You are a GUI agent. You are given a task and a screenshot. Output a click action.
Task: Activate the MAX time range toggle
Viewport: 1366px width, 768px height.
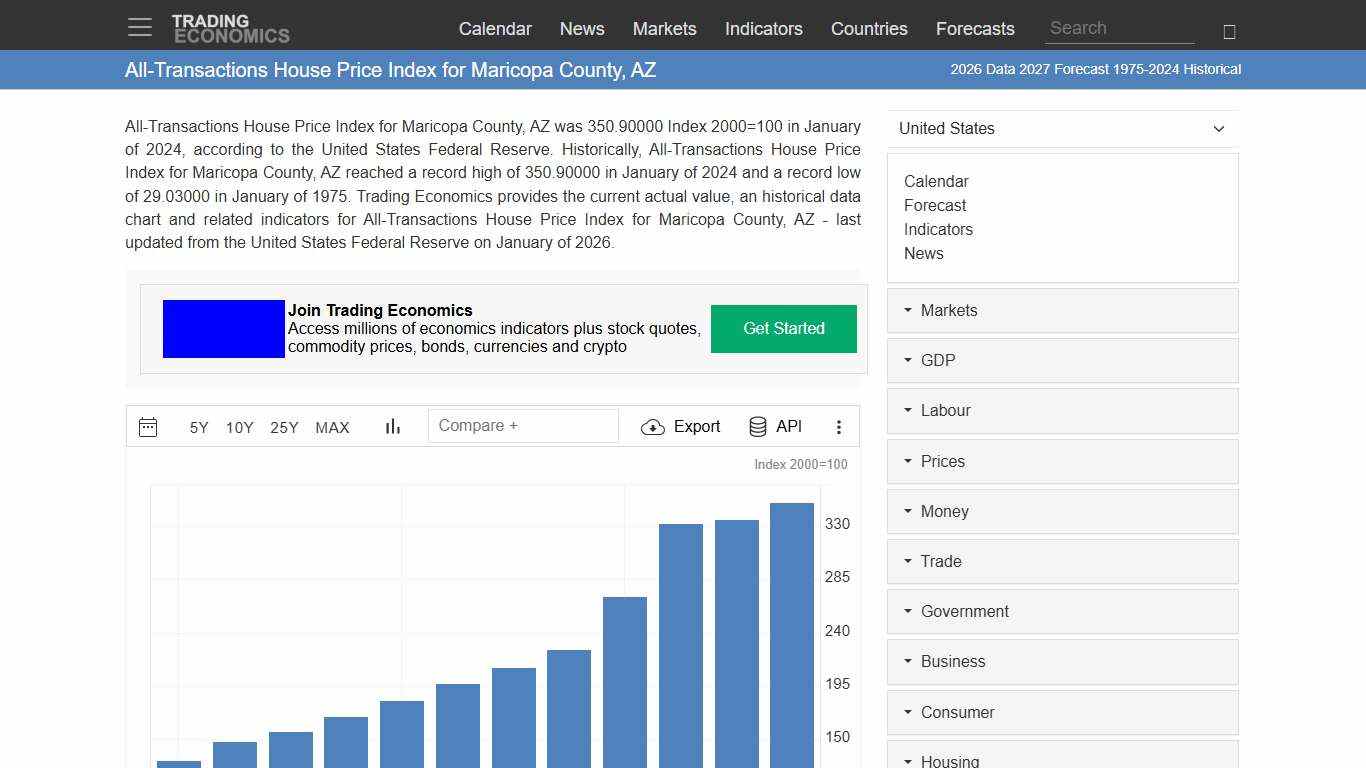pos(332,427)
